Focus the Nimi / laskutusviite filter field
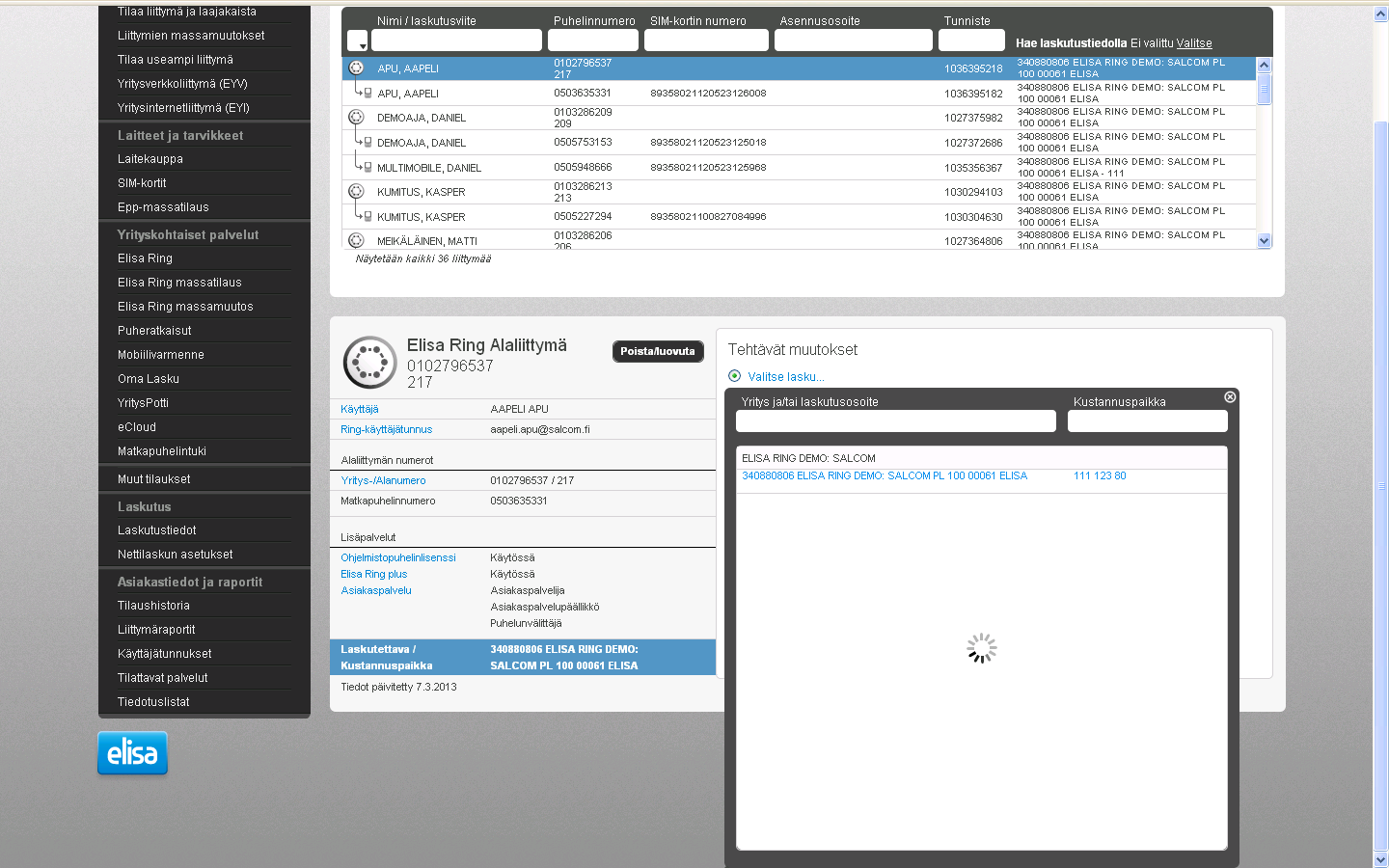1389x868 pixels. pos(456,41)
